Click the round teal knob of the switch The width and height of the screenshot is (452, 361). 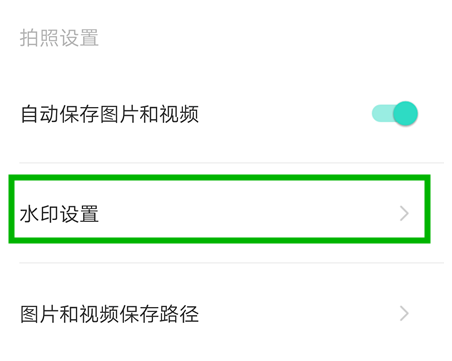(405, 114)
